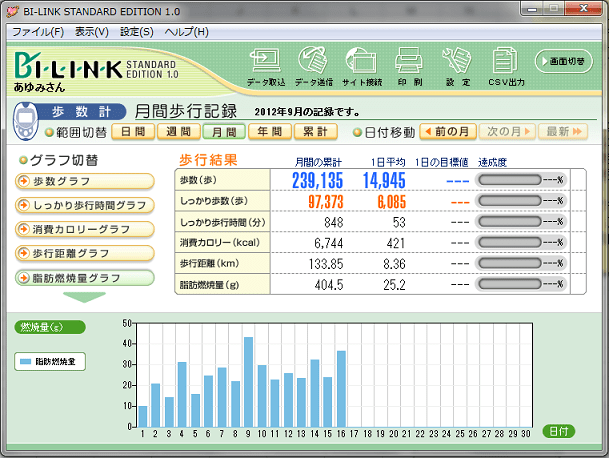Click しっかり歩行時間(分) row label
The height and width of the screenshot is (458, 609).
223,222
